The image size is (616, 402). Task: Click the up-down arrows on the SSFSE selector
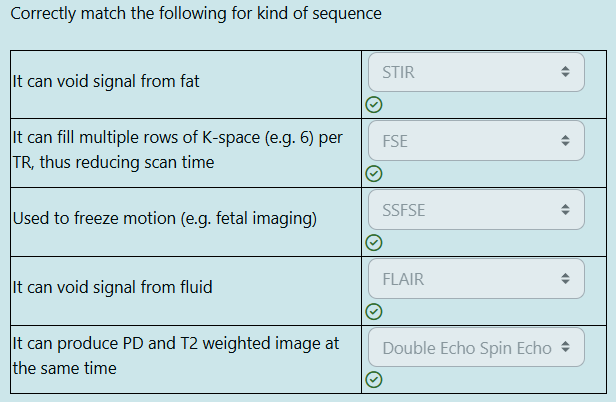(x=565, y=209)
